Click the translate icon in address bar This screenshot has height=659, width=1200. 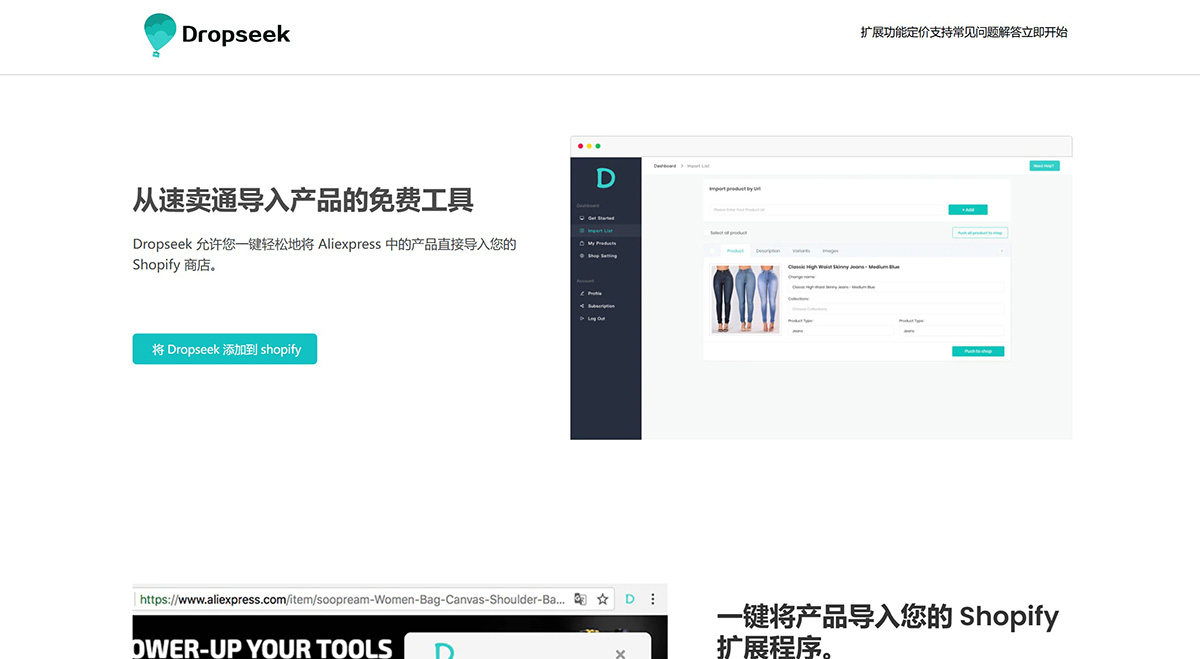[x=580, y=599]
